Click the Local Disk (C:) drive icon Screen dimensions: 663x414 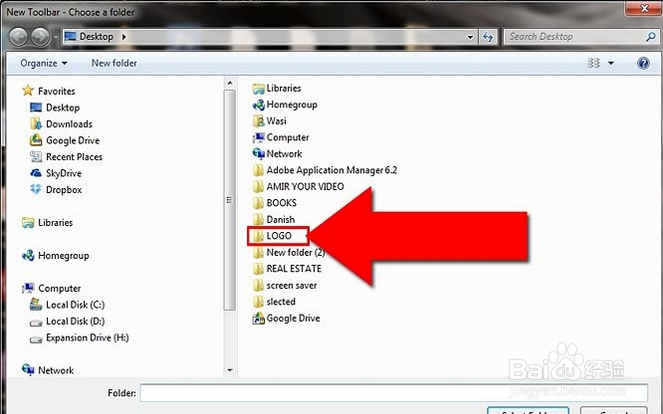click(x=36, y=304)
